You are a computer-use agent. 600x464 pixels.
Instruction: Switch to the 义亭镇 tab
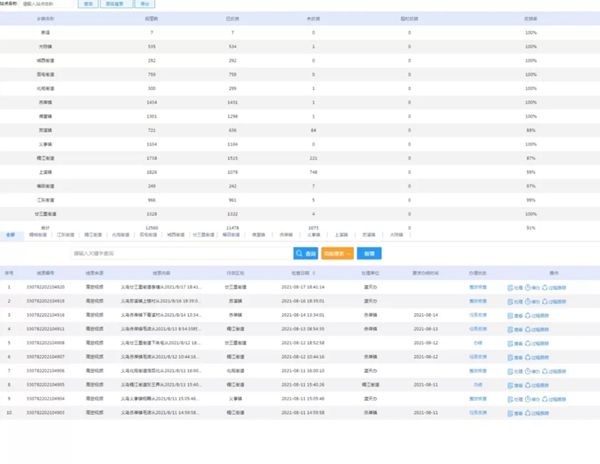click(313, 235)
